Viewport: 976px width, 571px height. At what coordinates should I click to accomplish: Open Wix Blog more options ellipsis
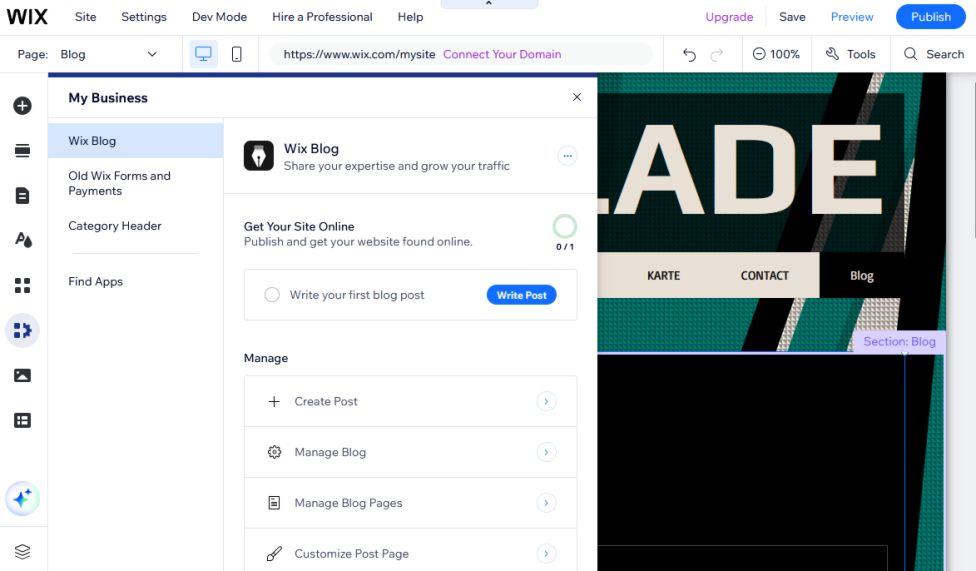click(x=567, y=156)
